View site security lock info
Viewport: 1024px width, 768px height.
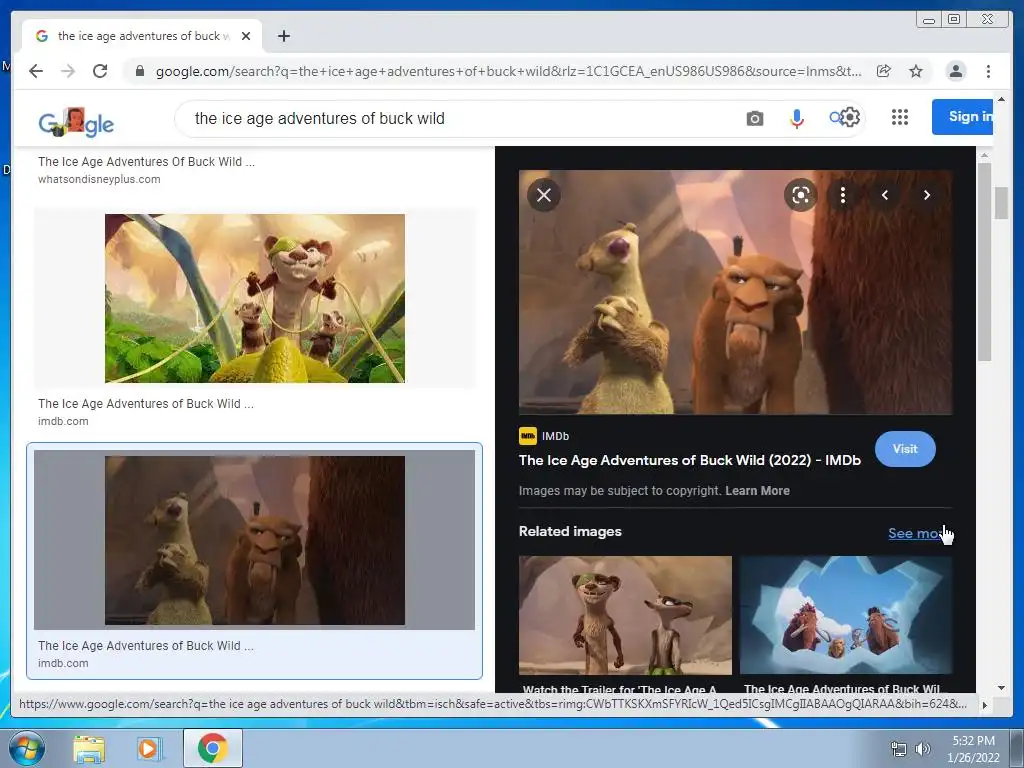(x=140, y=71)
